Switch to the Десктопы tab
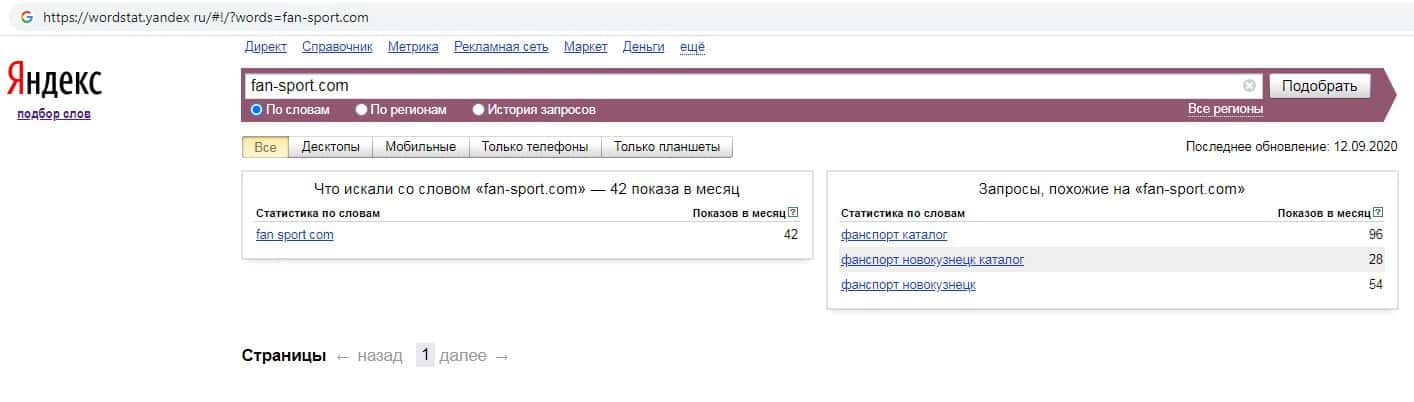 pyautogui.click(x=331, y=147)
